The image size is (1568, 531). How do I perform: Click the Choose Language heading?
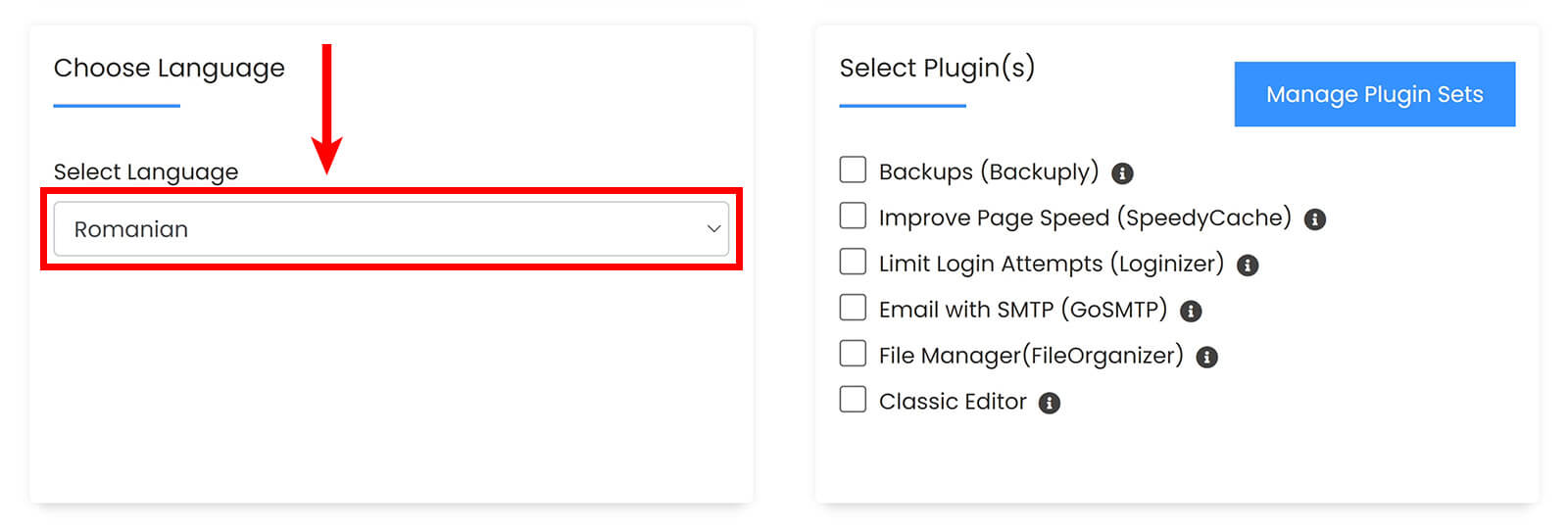tap(170, 69)
